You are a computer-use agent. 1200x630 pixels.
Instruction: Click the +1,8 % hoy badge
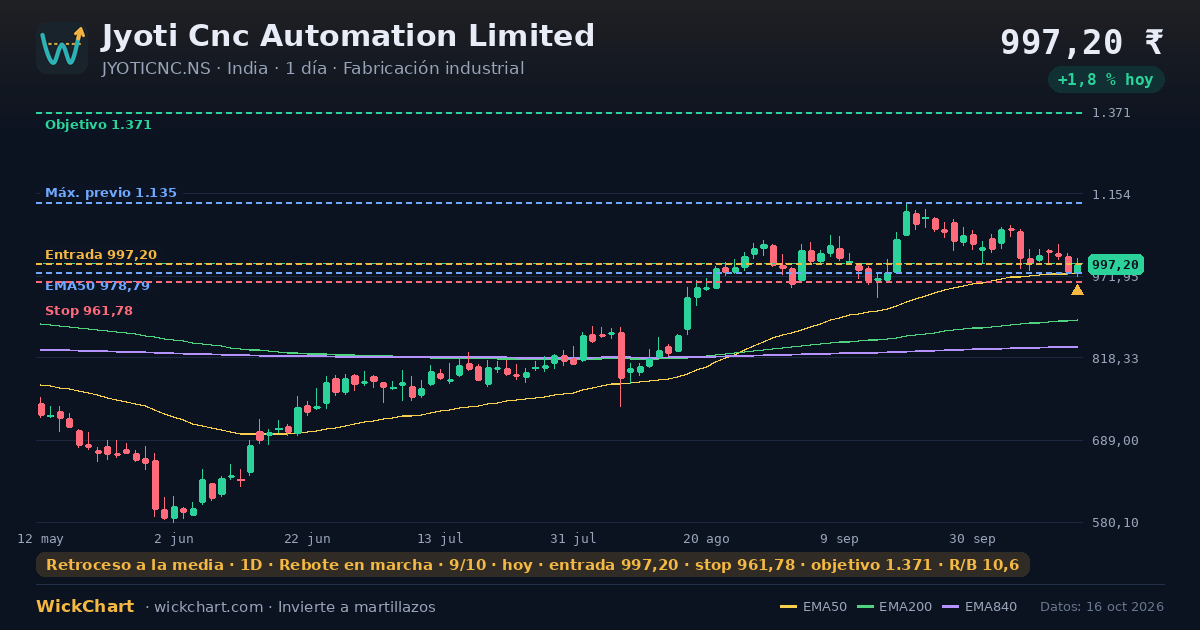[1105, 80]
